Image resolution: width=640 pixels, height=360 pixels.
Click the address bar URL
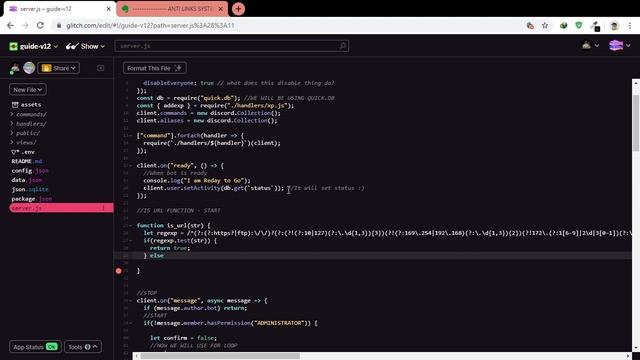click(x=150, y=25)
